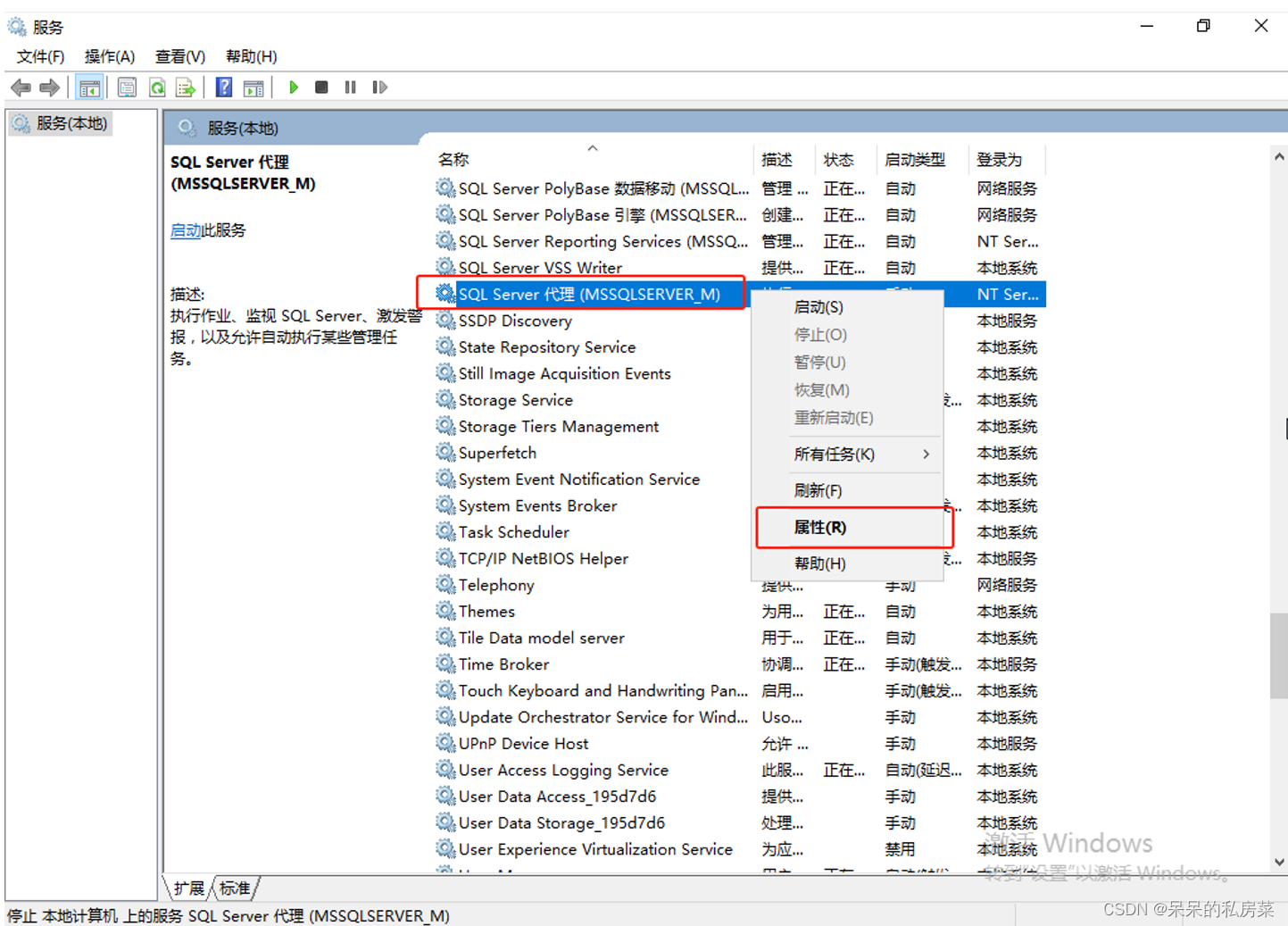
Task: Select System Event Notification Service row
Action: (740, 479)
